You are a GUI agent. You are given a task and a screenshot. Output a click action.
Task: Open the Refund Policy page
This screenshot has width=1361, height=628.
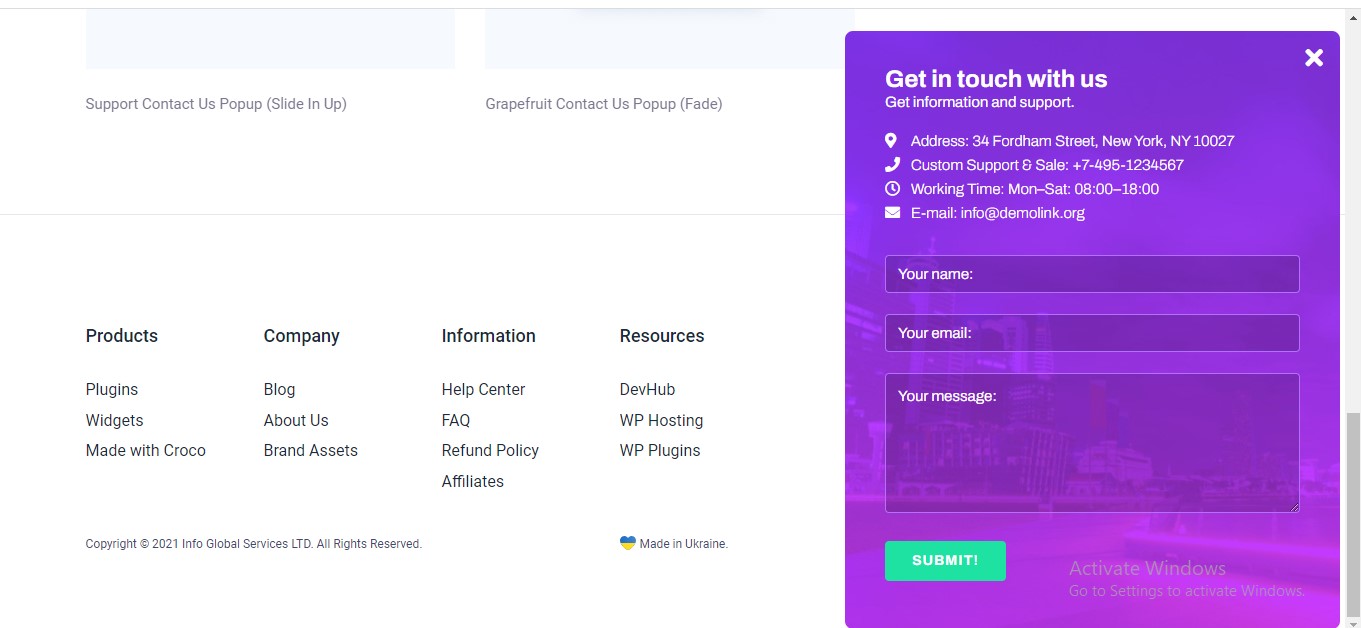point(490,451)
